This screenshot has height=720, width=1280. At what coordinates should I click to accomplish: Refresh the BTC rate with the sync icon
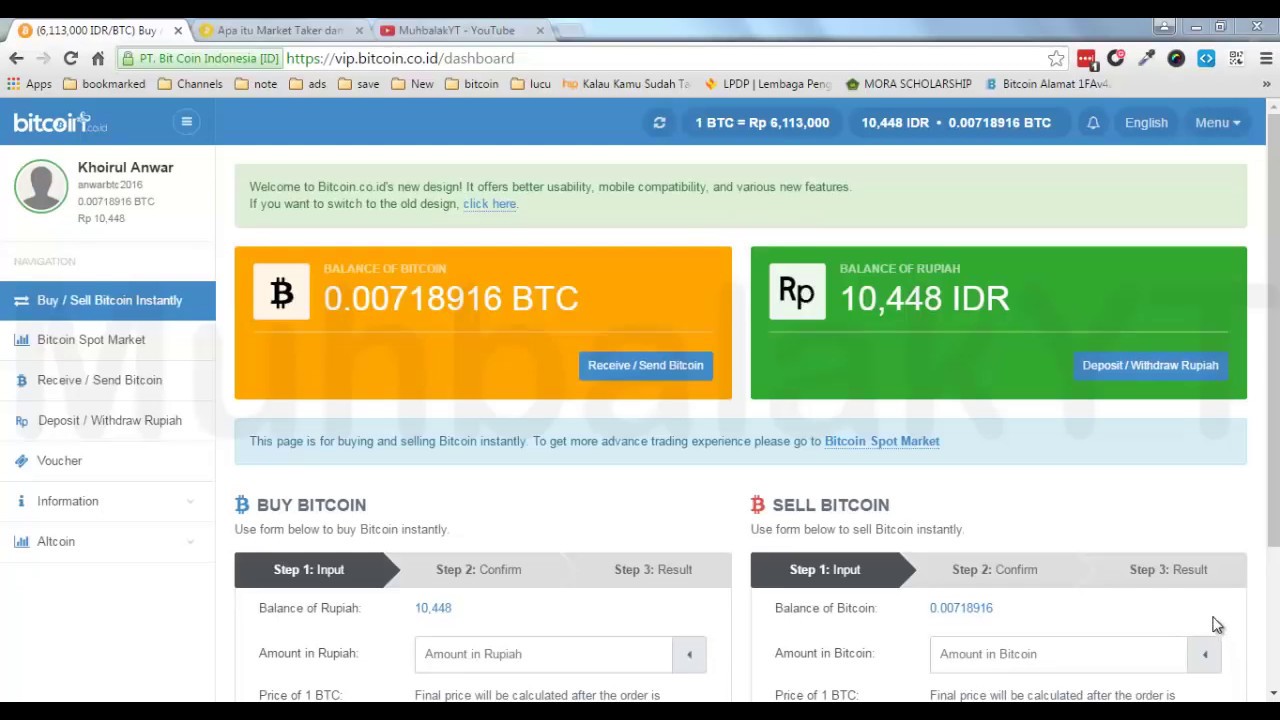659,123
